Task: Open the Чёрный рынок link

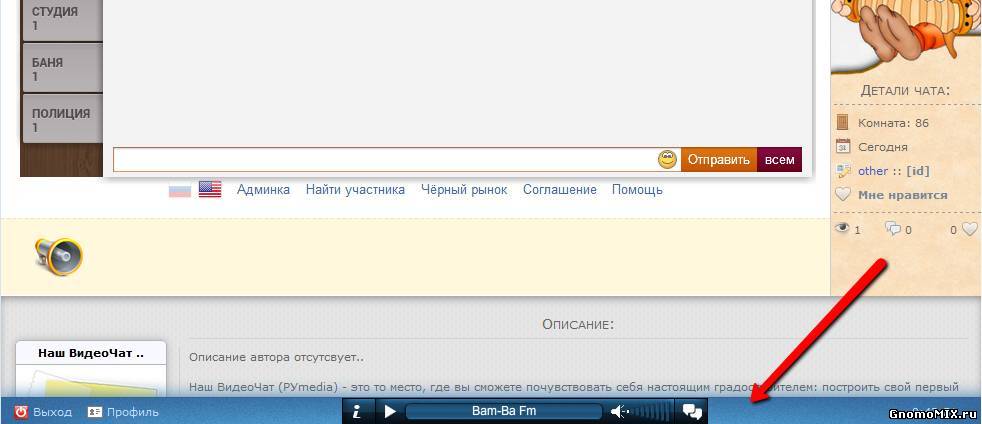Action: [x=464, y=189]
